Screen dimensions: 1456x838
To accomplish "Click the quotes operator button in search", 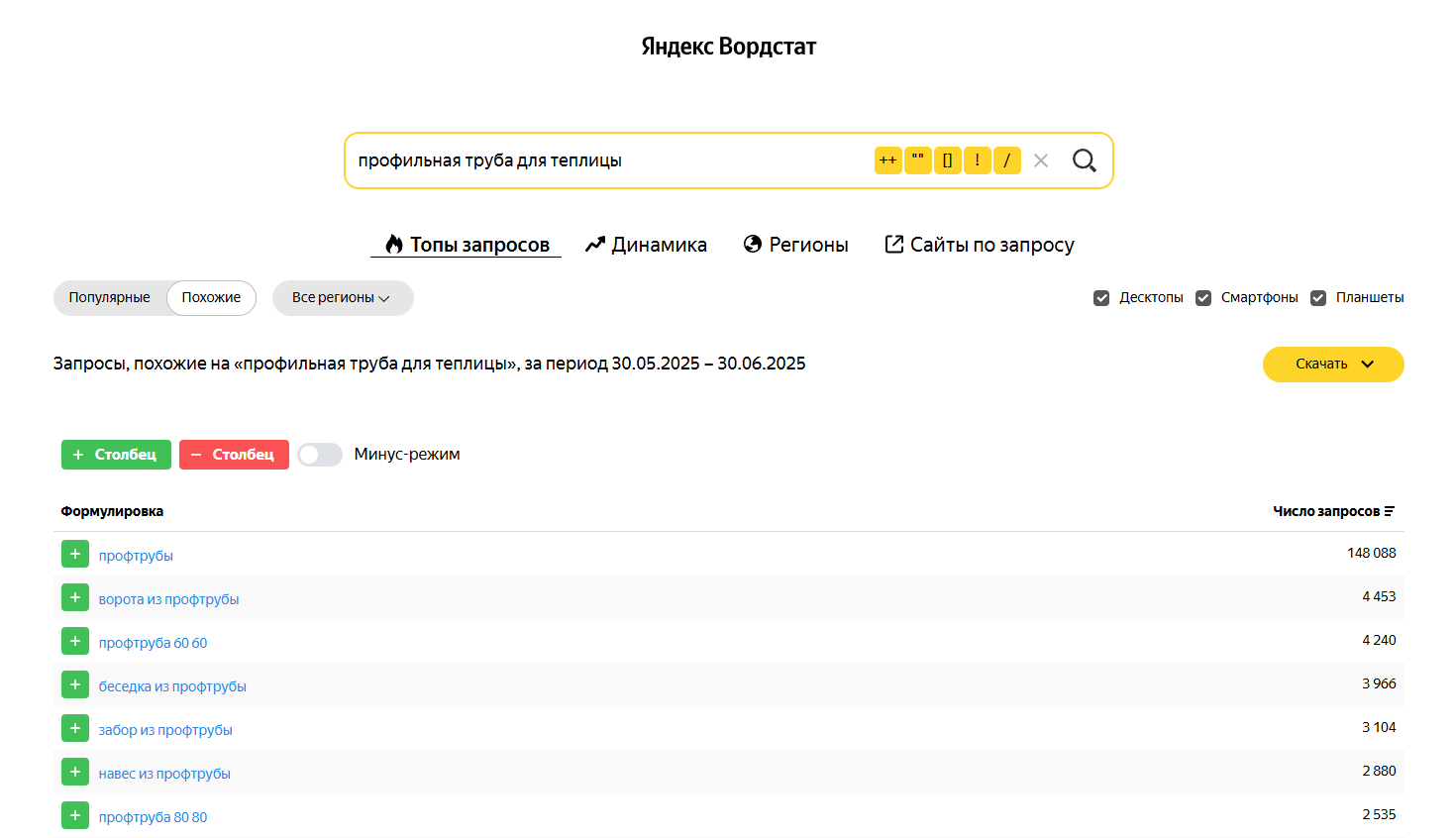I will click(x=918, y=160).
